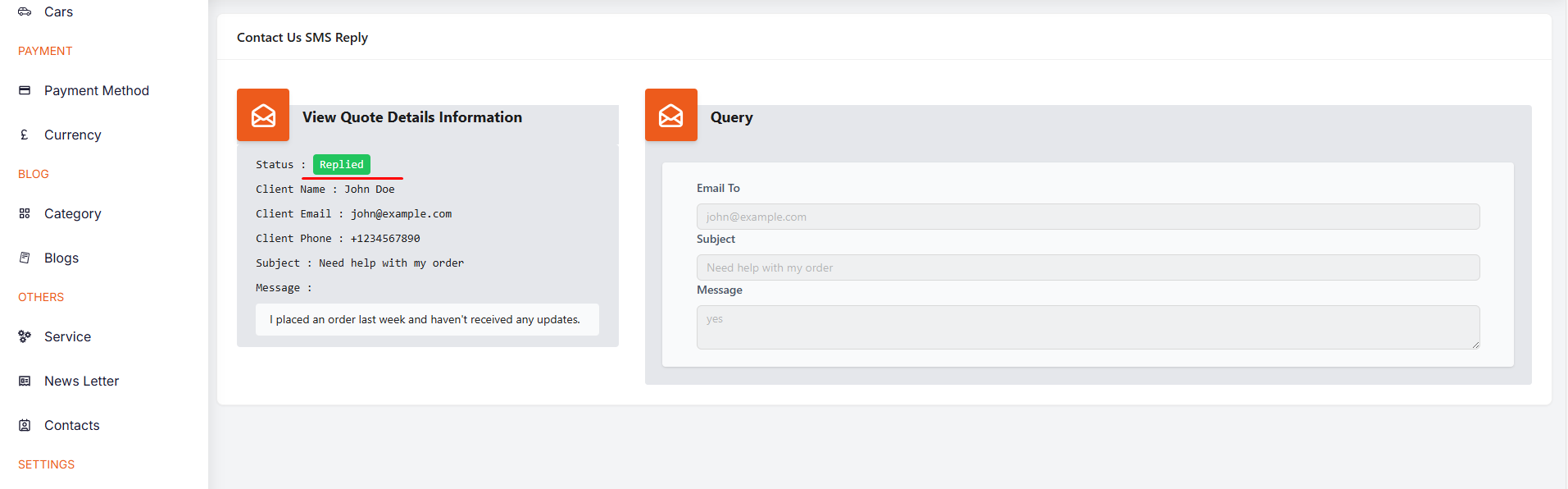Click the News Letter icon

[25, 381]
